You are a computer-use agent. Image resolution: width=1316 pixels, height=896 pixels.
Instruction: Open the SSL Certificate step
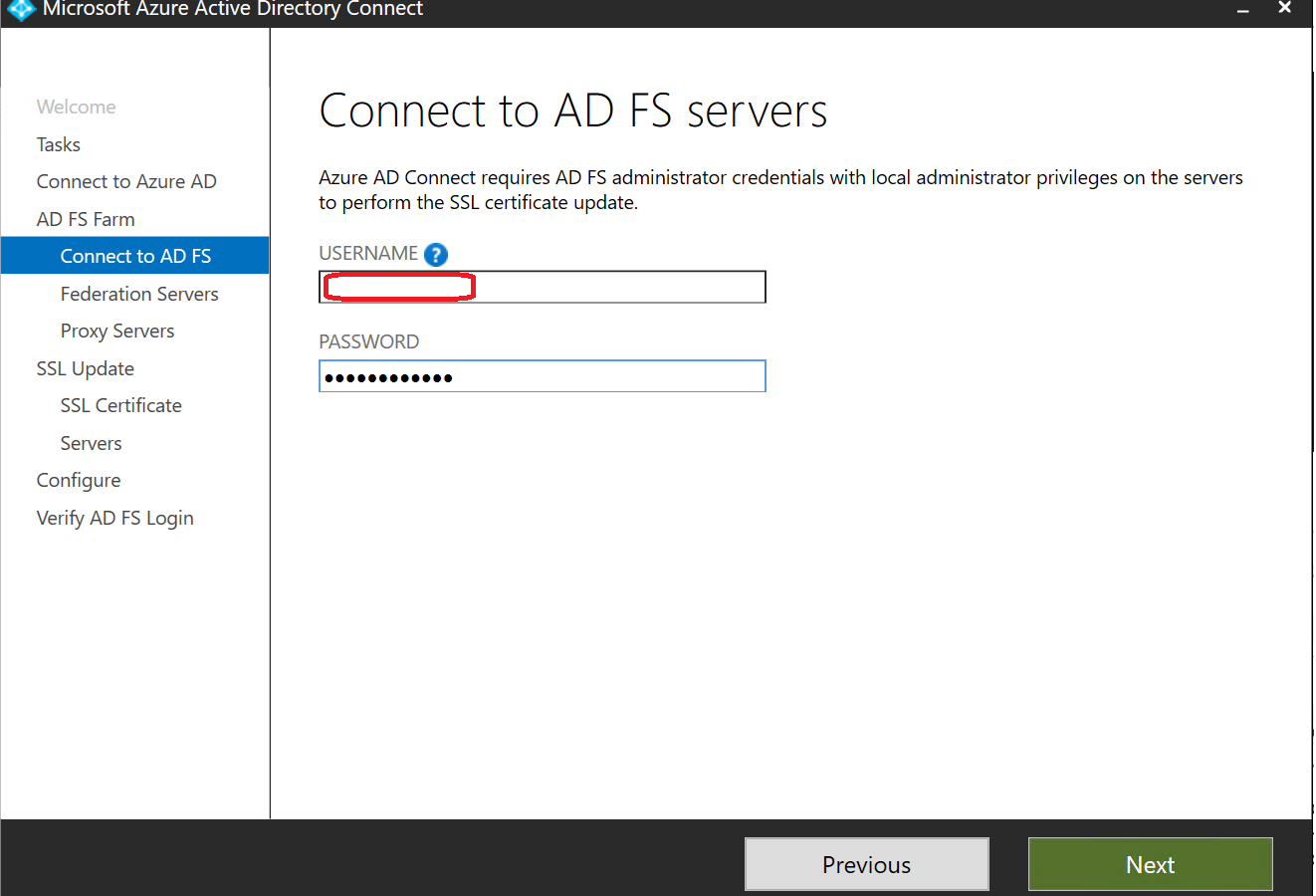[x=121, y=405]
